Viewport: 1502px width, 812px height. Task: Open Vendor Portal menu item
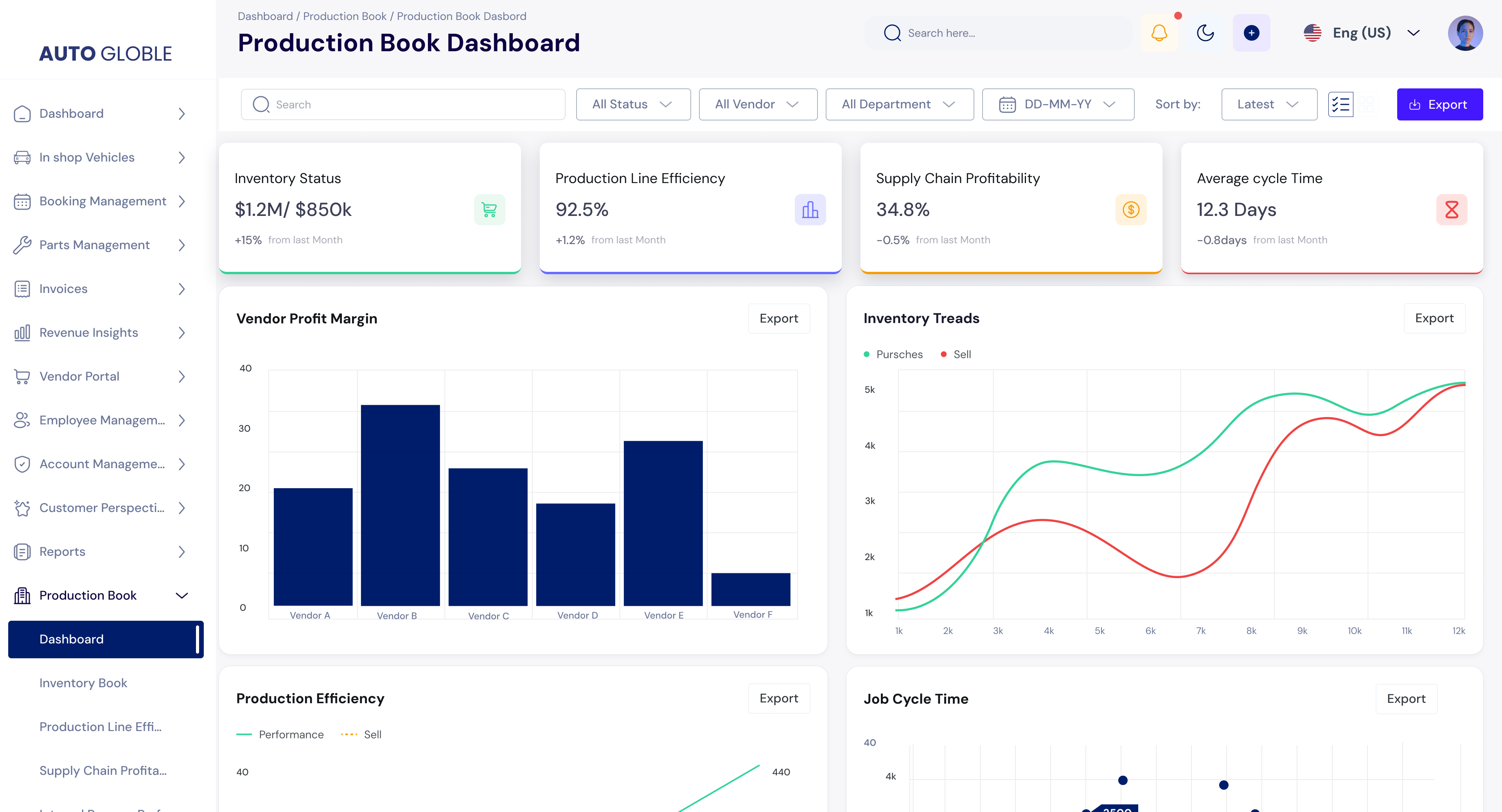(100, 377)
